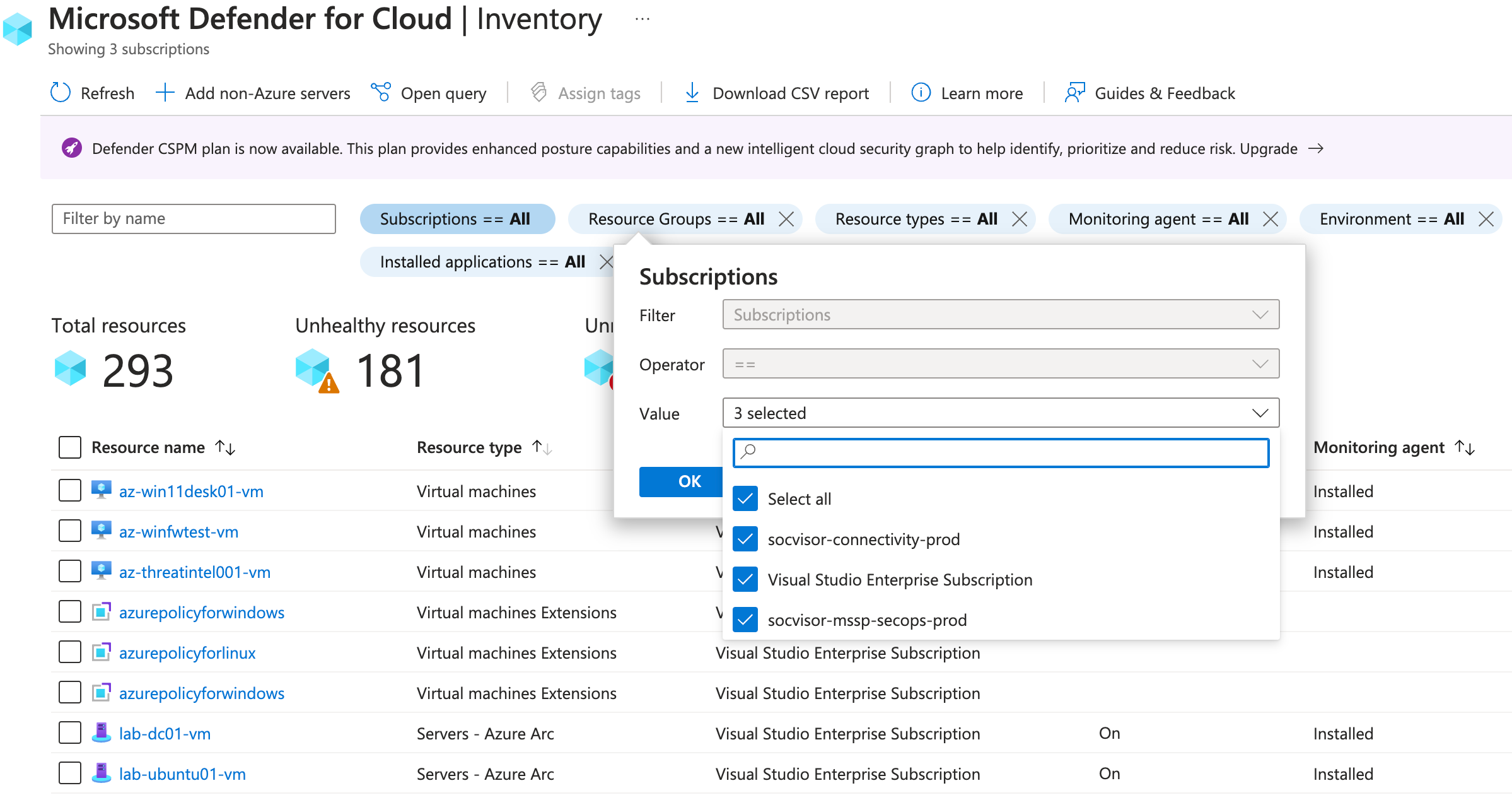Click the Unhealthy resources count 181
1512x800 pixels.
click(x=391, y=370)
